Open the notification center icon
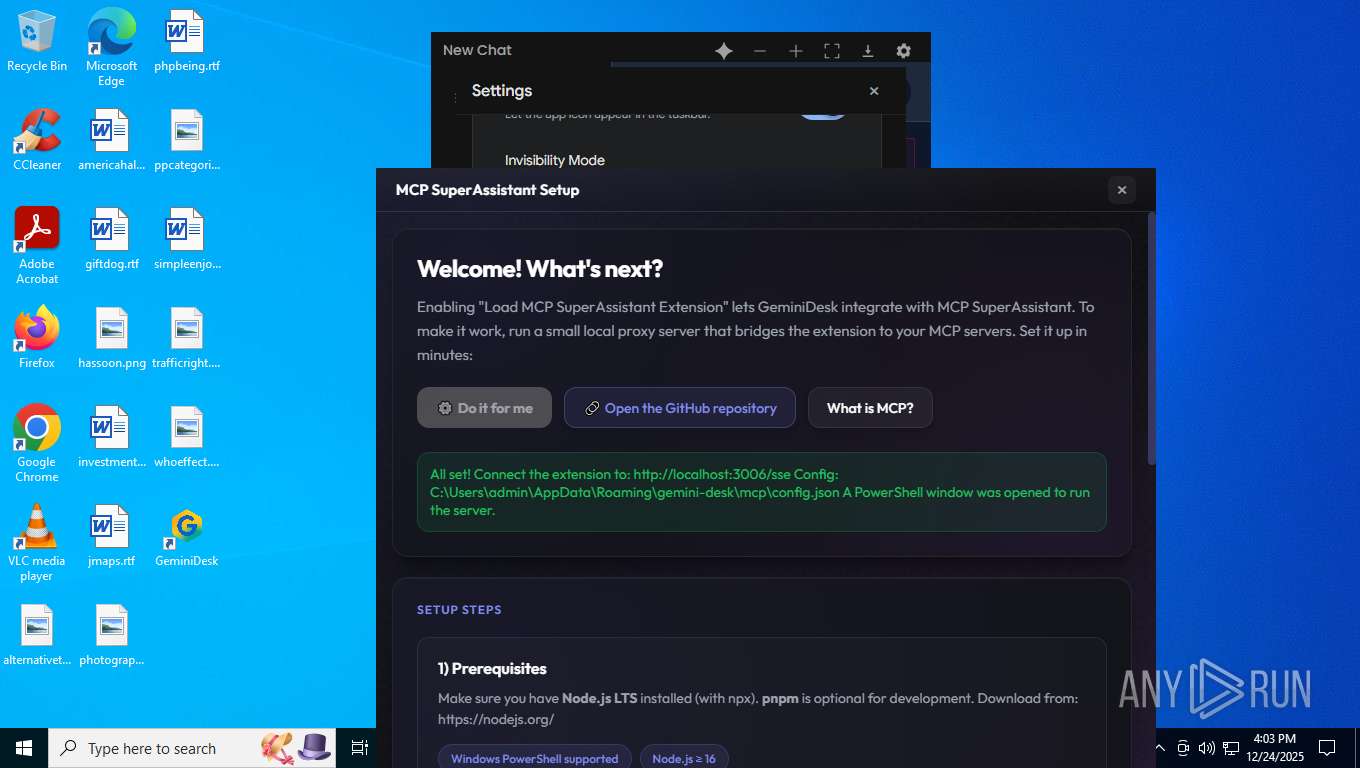The width and height of the screenshot is (1360, 768). (1327, 748)
